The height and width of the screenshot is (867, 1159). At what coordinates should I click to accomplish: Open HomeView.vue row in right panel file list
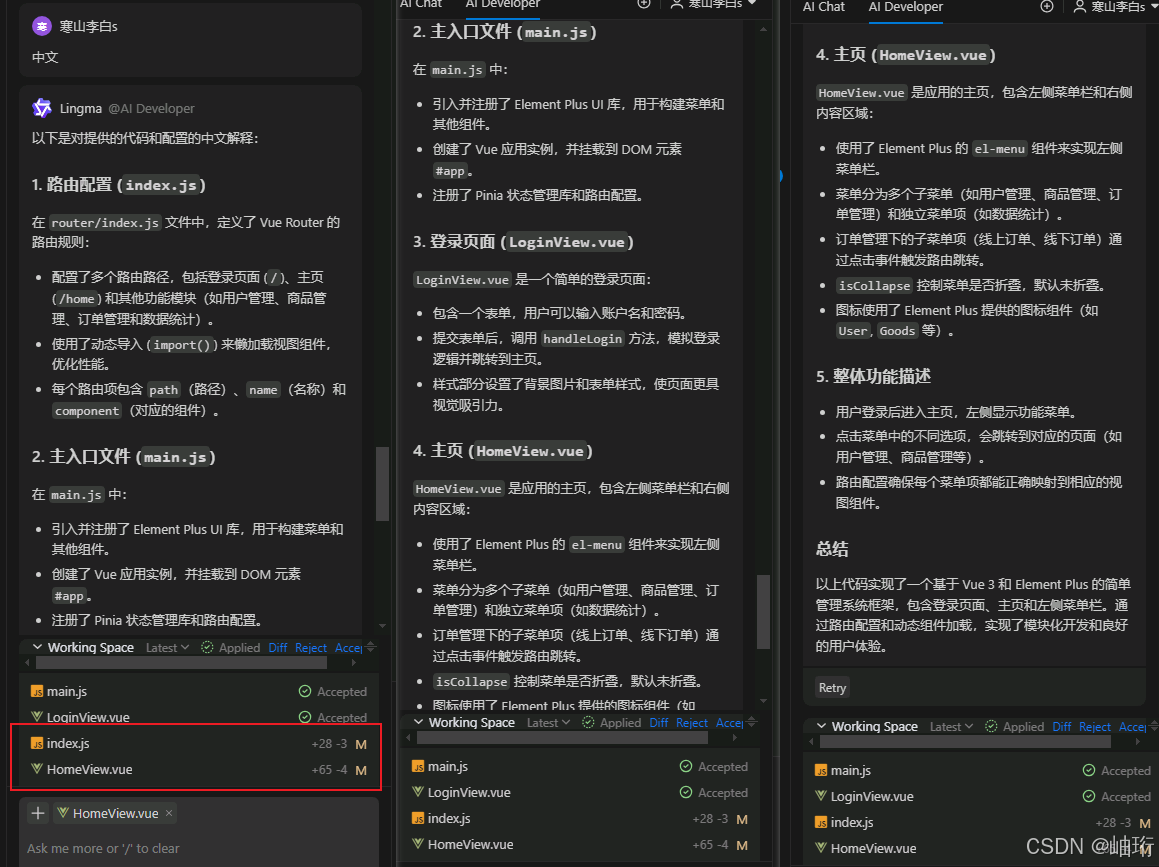982,848
